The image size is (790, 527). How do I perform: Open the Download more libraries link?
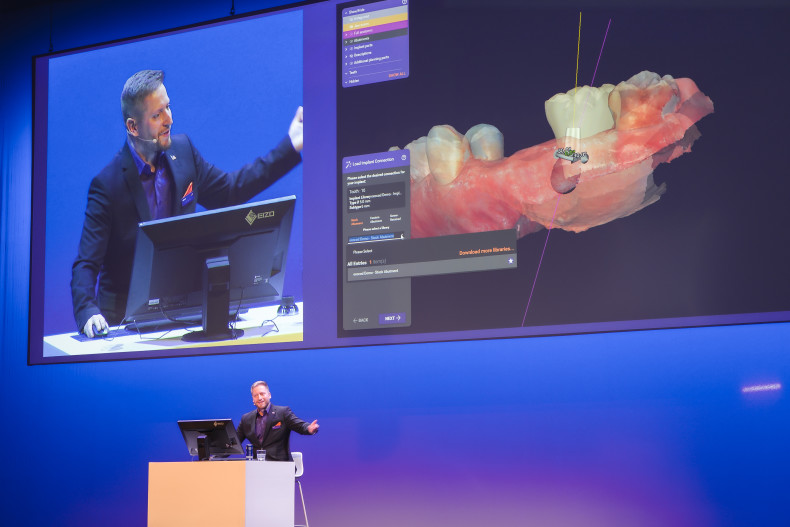[x=486, y=251]
